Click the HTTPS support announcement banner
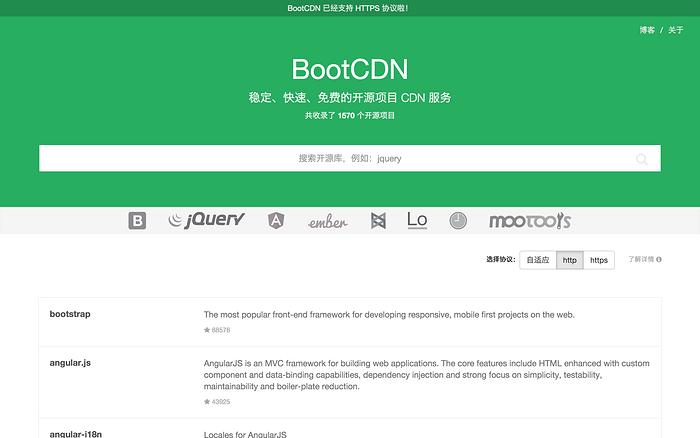The width and height of the screenshot is (700, 438). click(x=348, y=8)
